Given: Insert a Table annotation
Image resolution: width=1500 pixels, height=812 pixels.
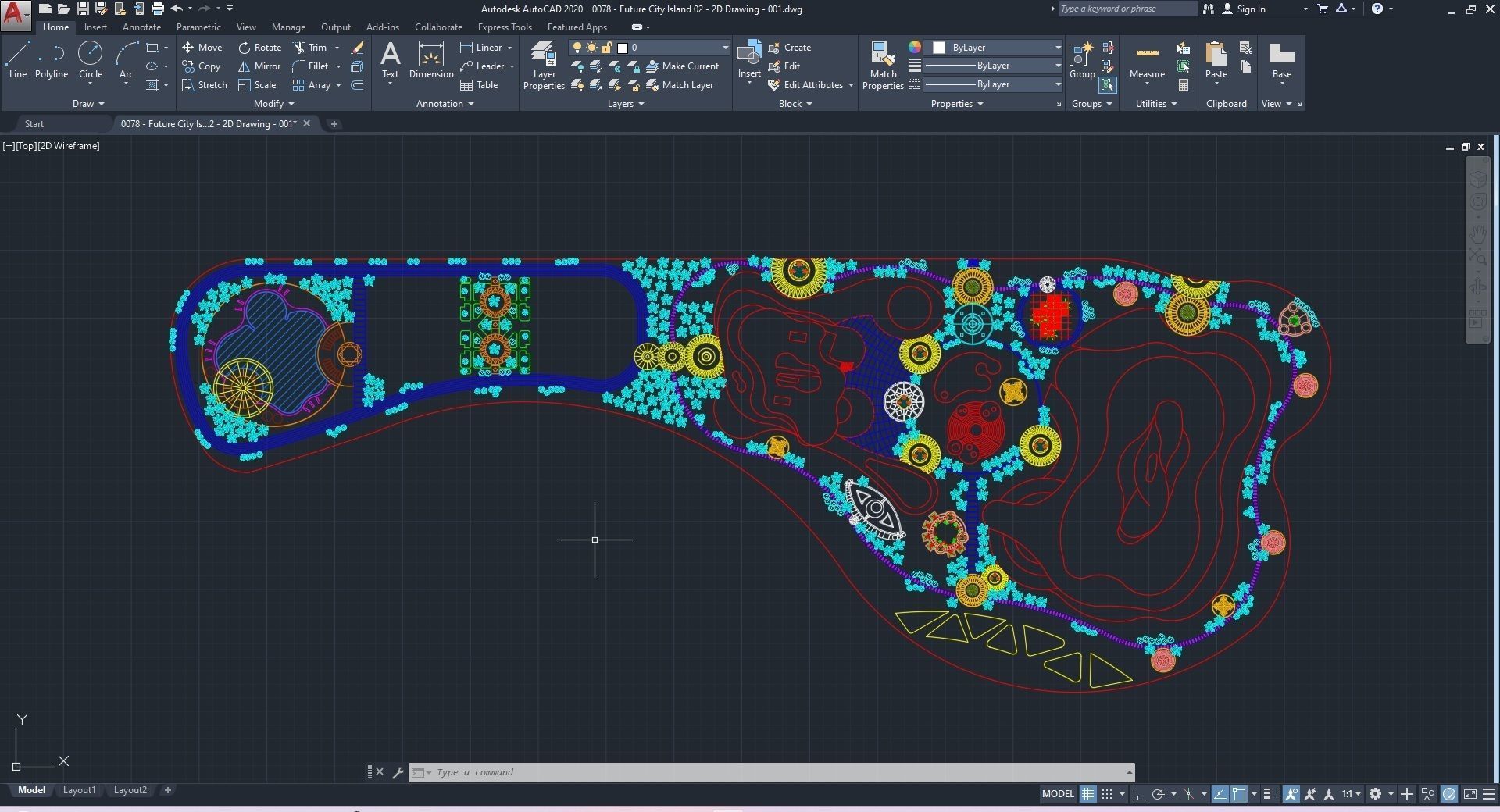Looking at the screenshot, I should [x=479, y=85].
